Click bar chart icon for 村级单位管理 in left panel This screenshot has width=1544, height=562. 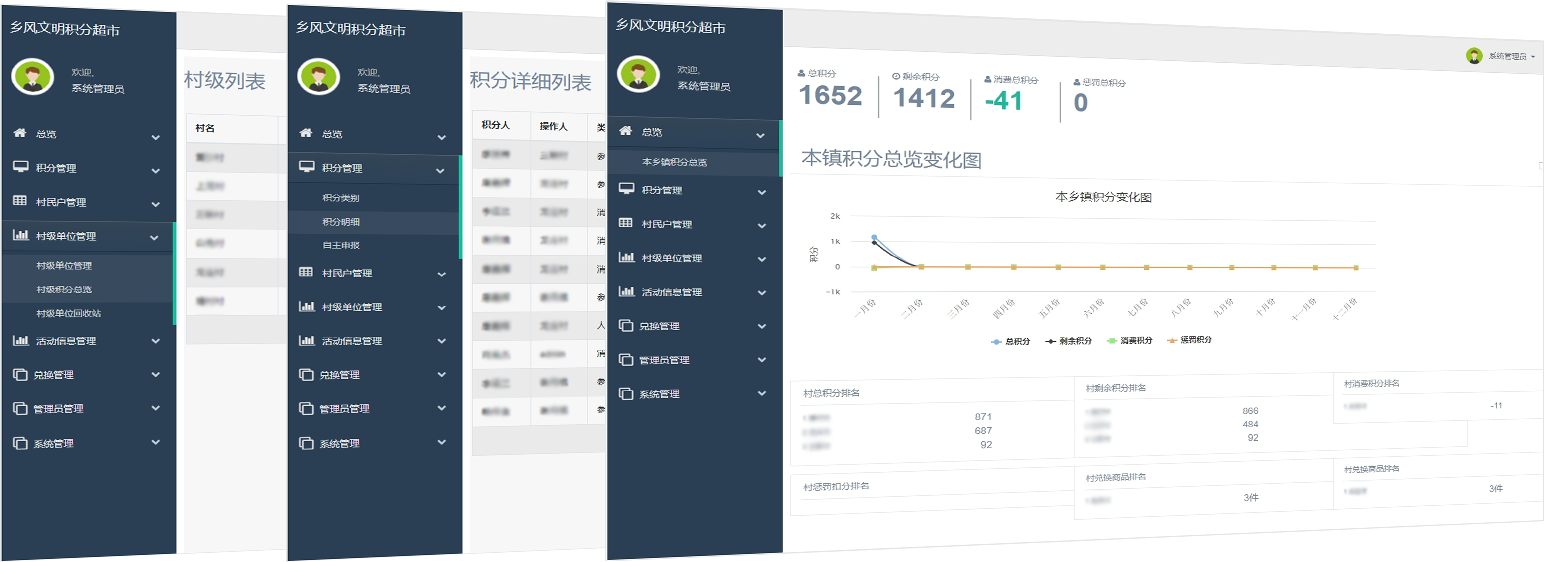click(20, 236)
